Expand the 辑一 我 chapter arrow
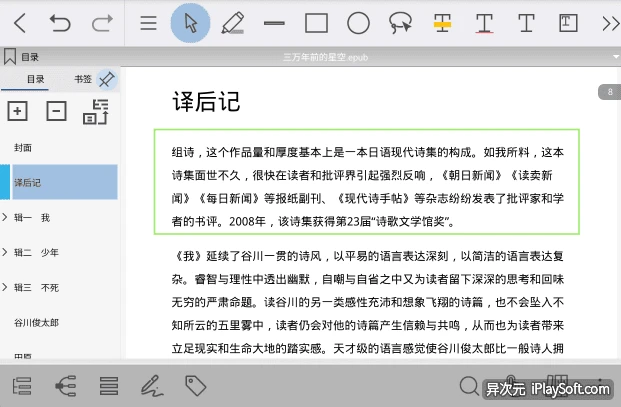This screenshot has height=407, width=621. coord(5,217)
